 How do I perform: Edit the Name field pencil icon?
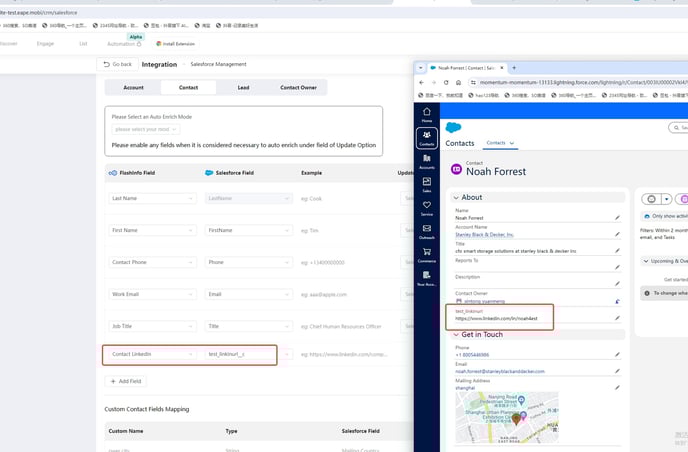coord(617,218)
